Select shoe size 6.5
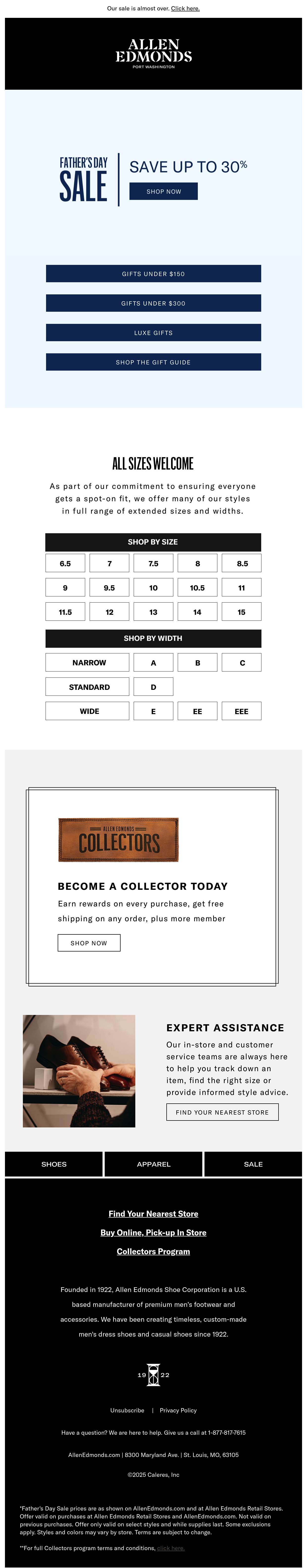The image size is (307, 1568). pyautogui.click(x=65, y=564)
